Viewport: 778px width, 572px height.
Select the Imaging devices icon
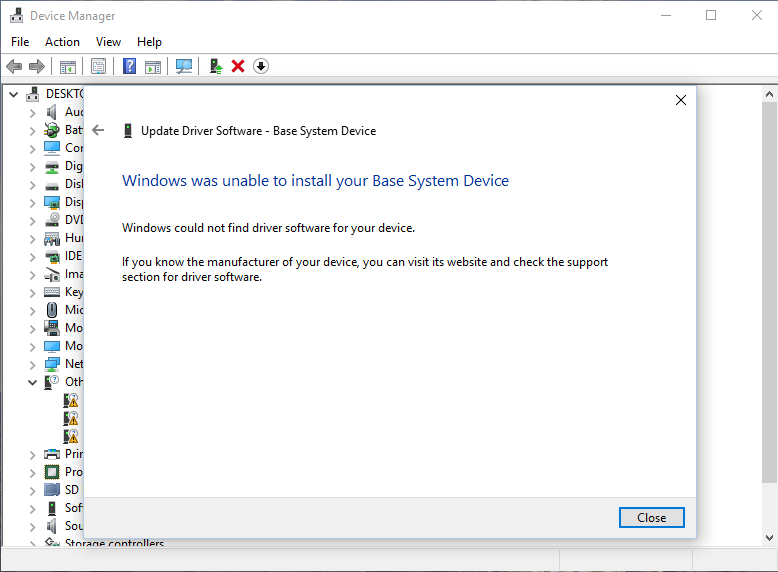tap(52, 274)
